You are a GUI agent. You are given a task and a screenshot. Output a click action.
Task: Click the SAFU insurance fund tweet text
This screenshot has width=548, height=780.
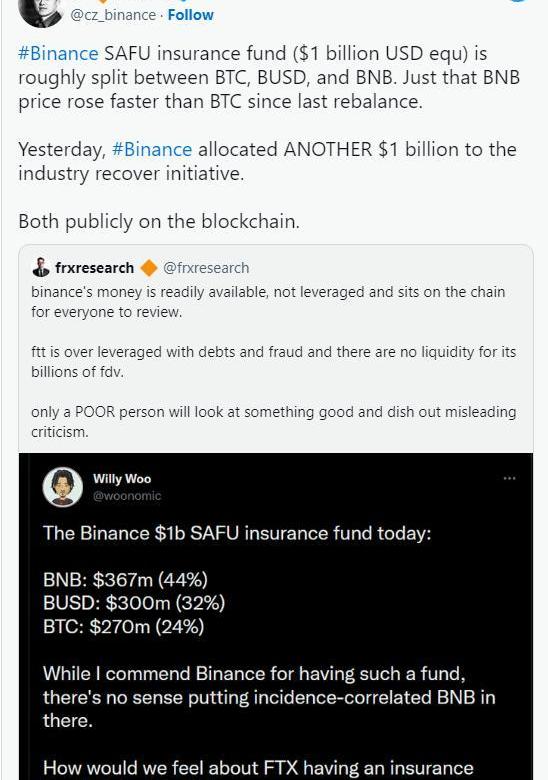(x=269, y=77)
